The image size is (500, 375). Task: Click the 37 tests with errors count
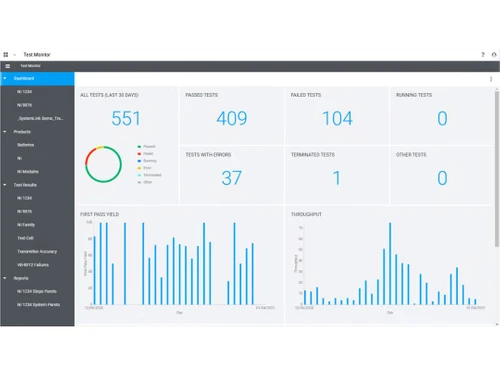pyautogui.click(x=231, y=178)
